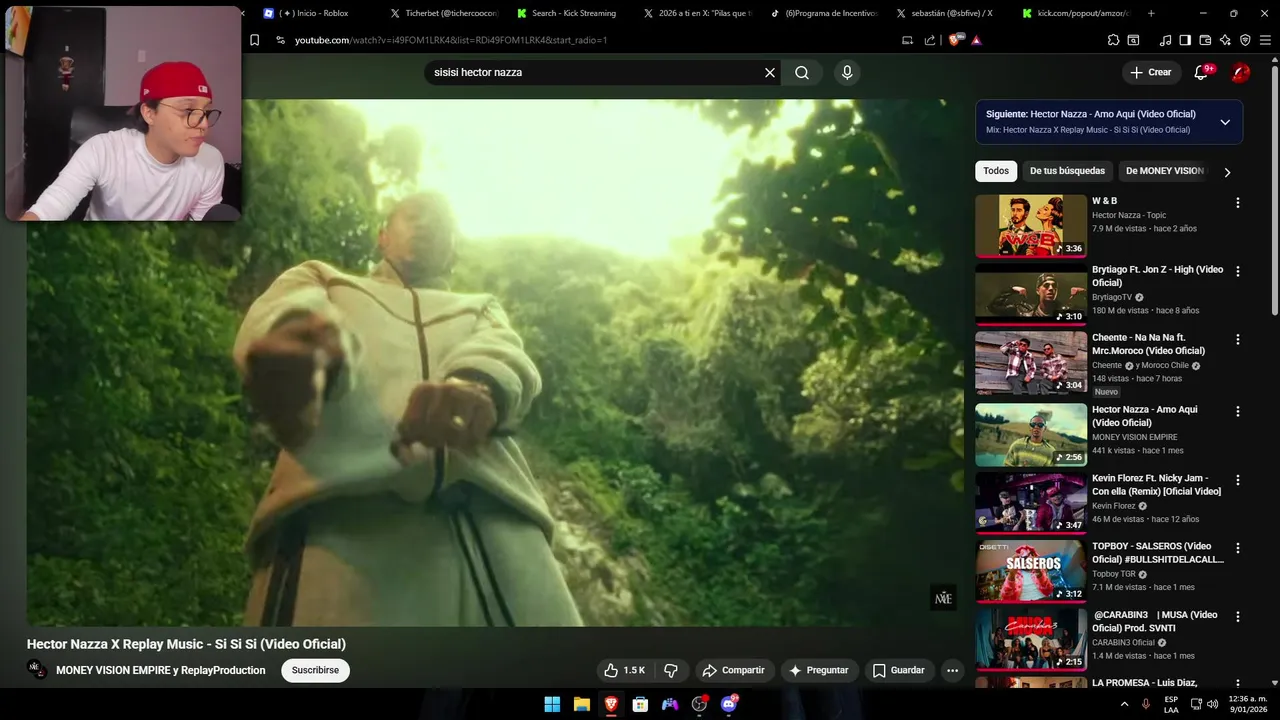Click the TOPBOY SALSEROS thumbnail

click(1031, 571)
